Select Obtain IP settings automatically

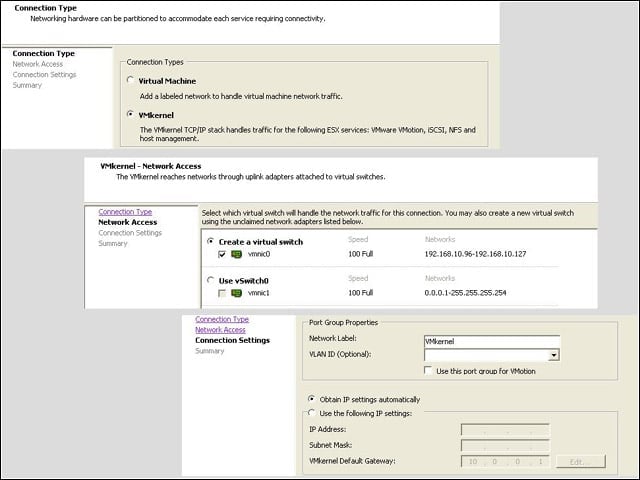(312, 398)
